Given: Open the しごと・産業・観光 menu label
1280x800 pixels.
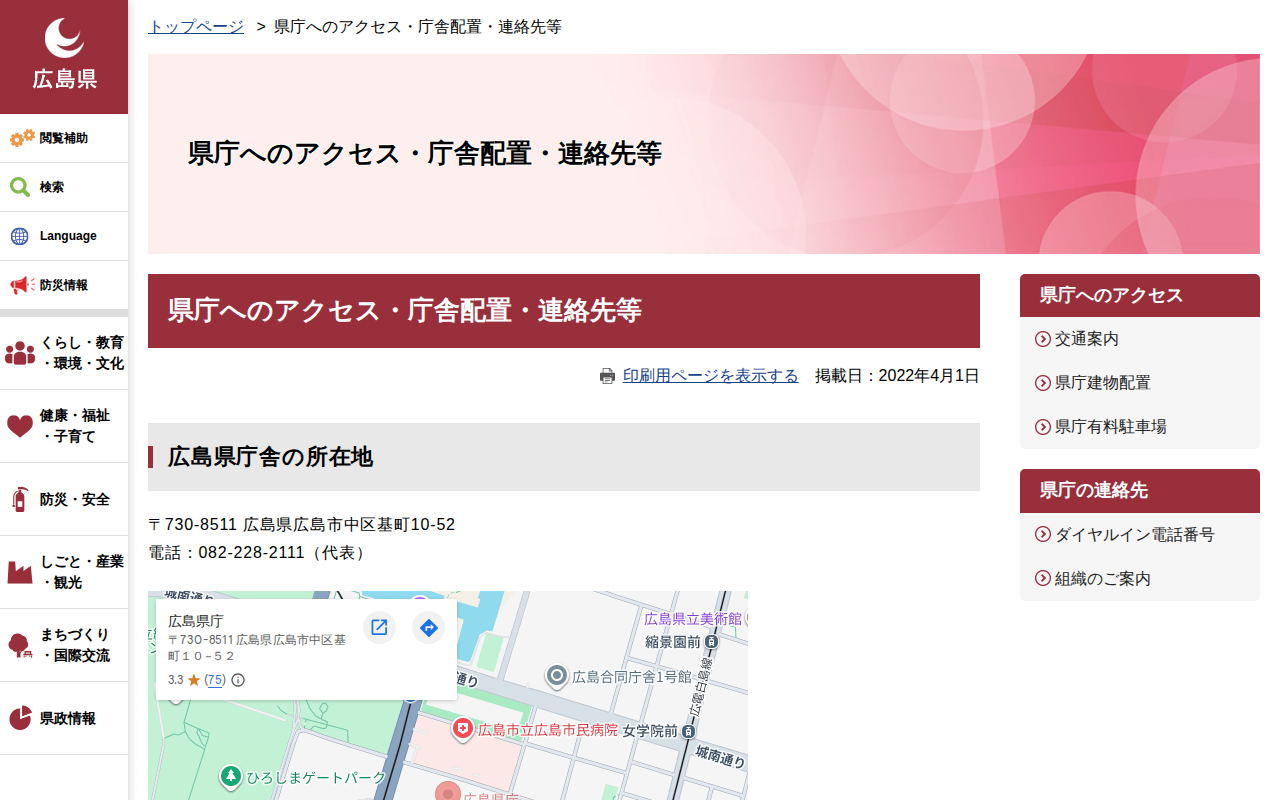Looking at the screenshot, I should (x=82, y=572).
